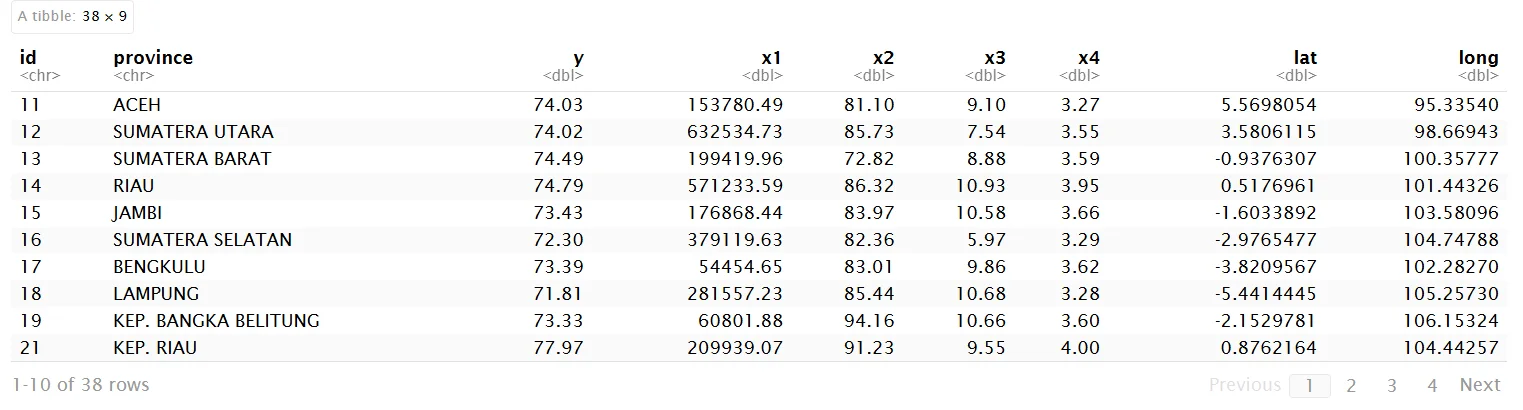
Task: Select the BENGKULU x1 value 54454.65
Action: coord(742,267)
